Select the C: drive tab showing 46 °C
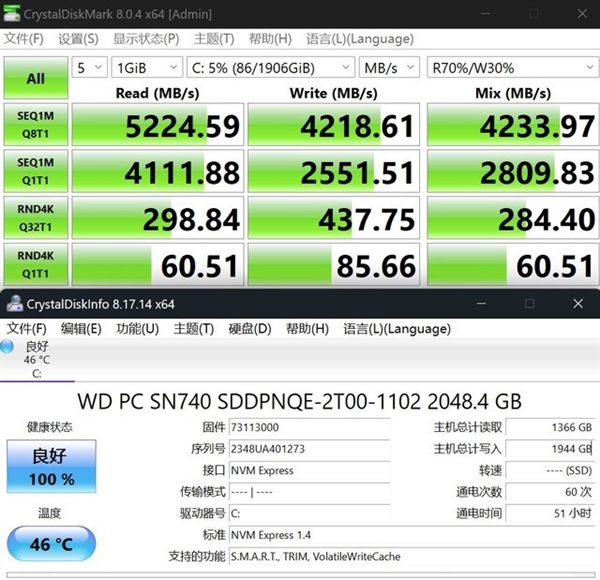600x580 pixels. 36,360
